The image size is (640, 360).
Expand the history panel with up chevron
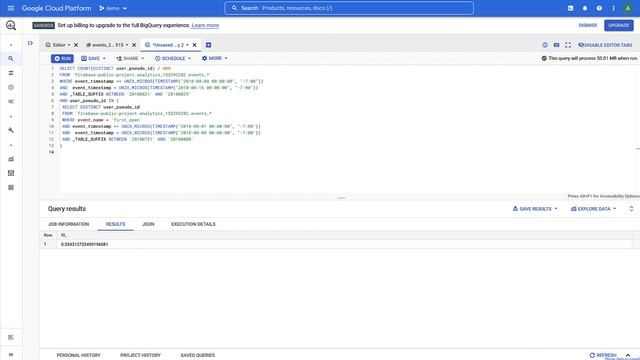tap(628, 355)
